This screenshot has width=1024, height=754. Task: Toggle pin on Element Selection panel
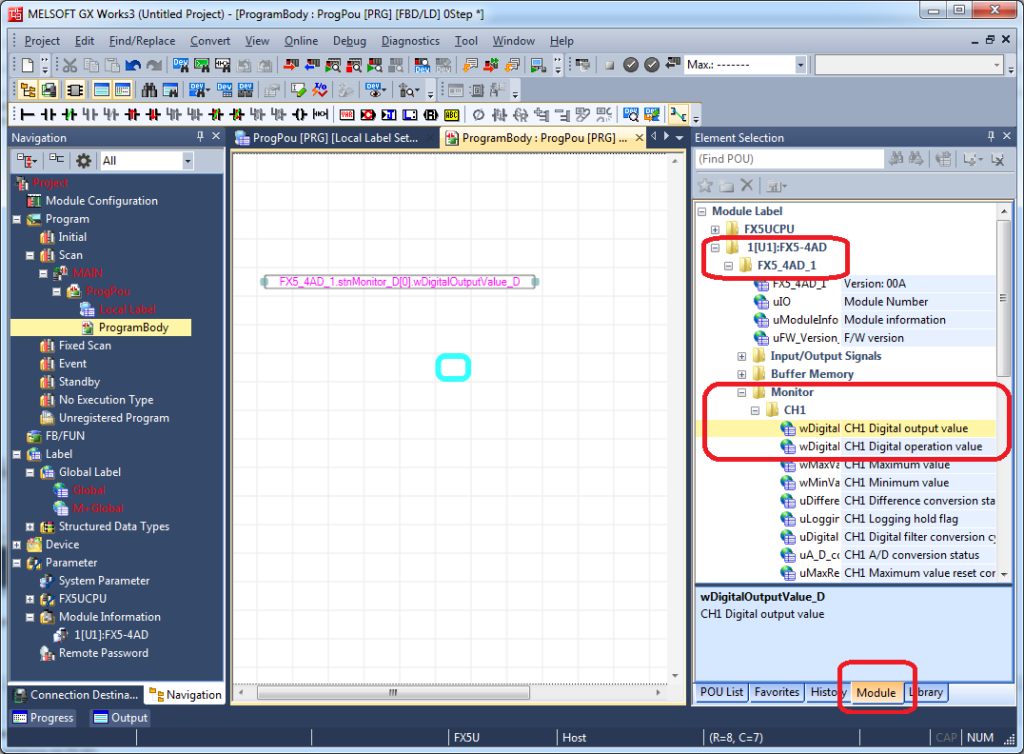coord(990,137)
